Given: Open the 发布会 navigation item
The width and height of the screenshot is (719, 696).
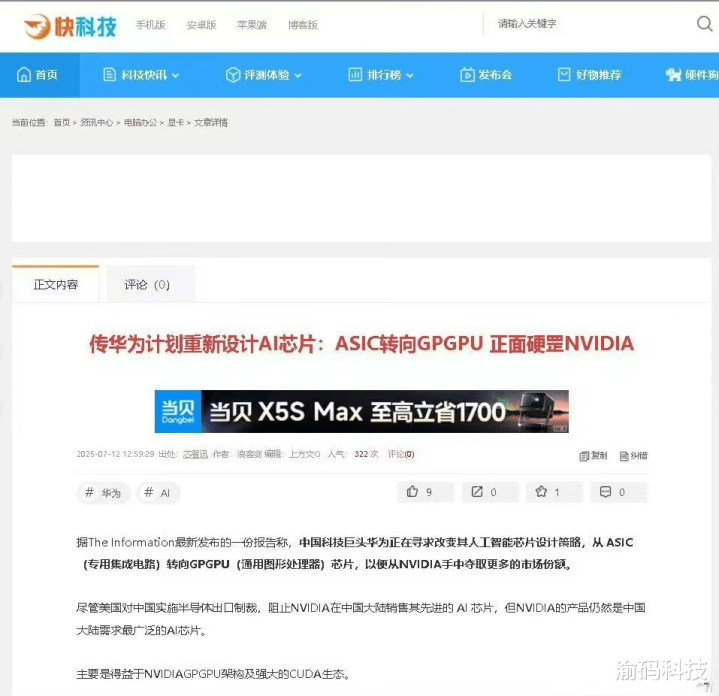Looking at the screenshot, I should [x=486, y=75].
